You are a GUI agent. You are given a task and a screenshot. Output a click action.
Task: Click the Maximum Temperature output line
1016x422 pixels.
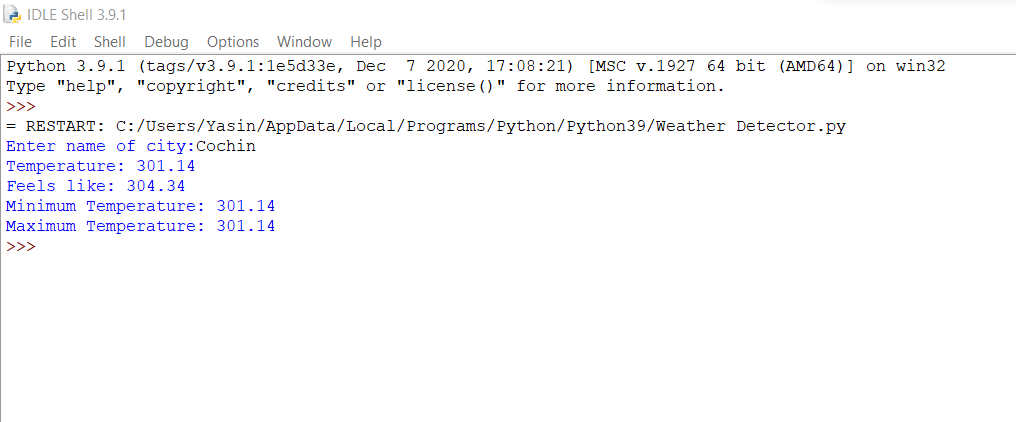point(141,227)
